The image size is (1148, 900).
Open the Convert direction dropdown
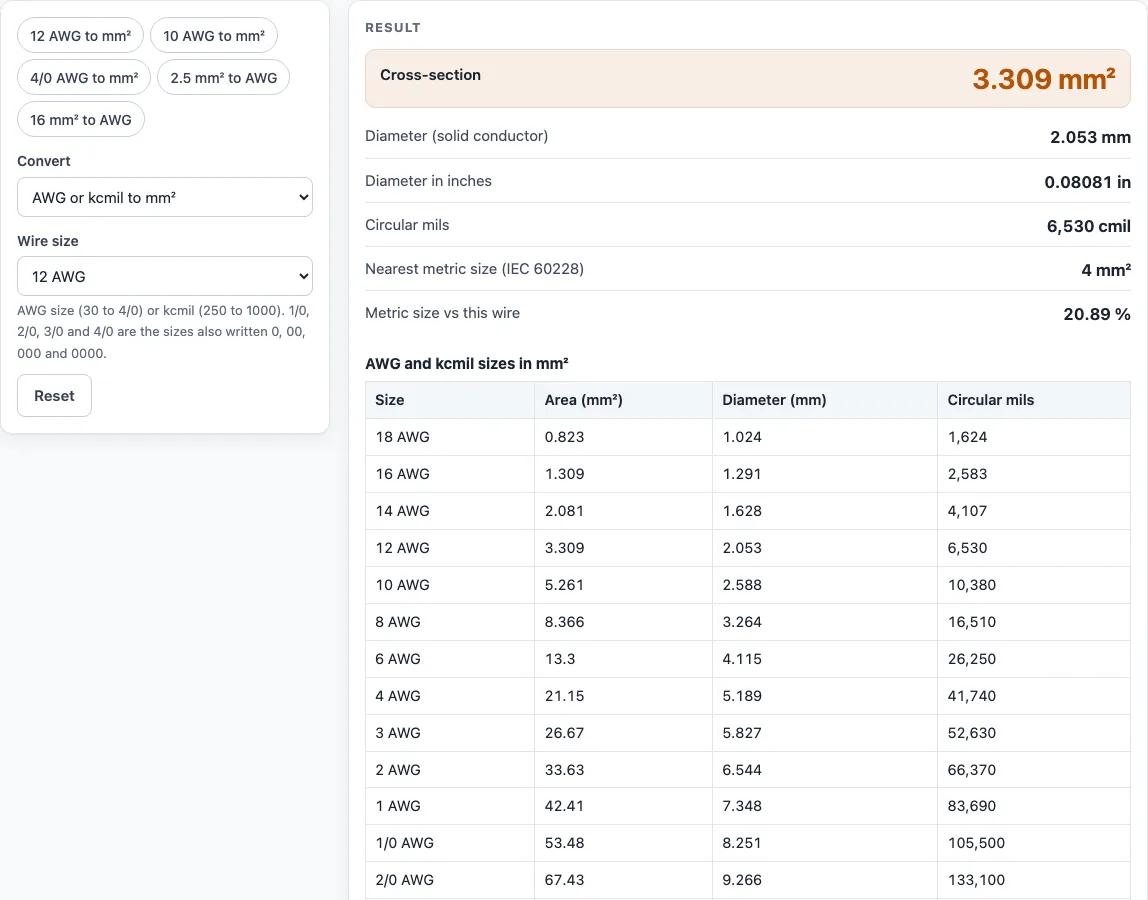tap(165, 197)
